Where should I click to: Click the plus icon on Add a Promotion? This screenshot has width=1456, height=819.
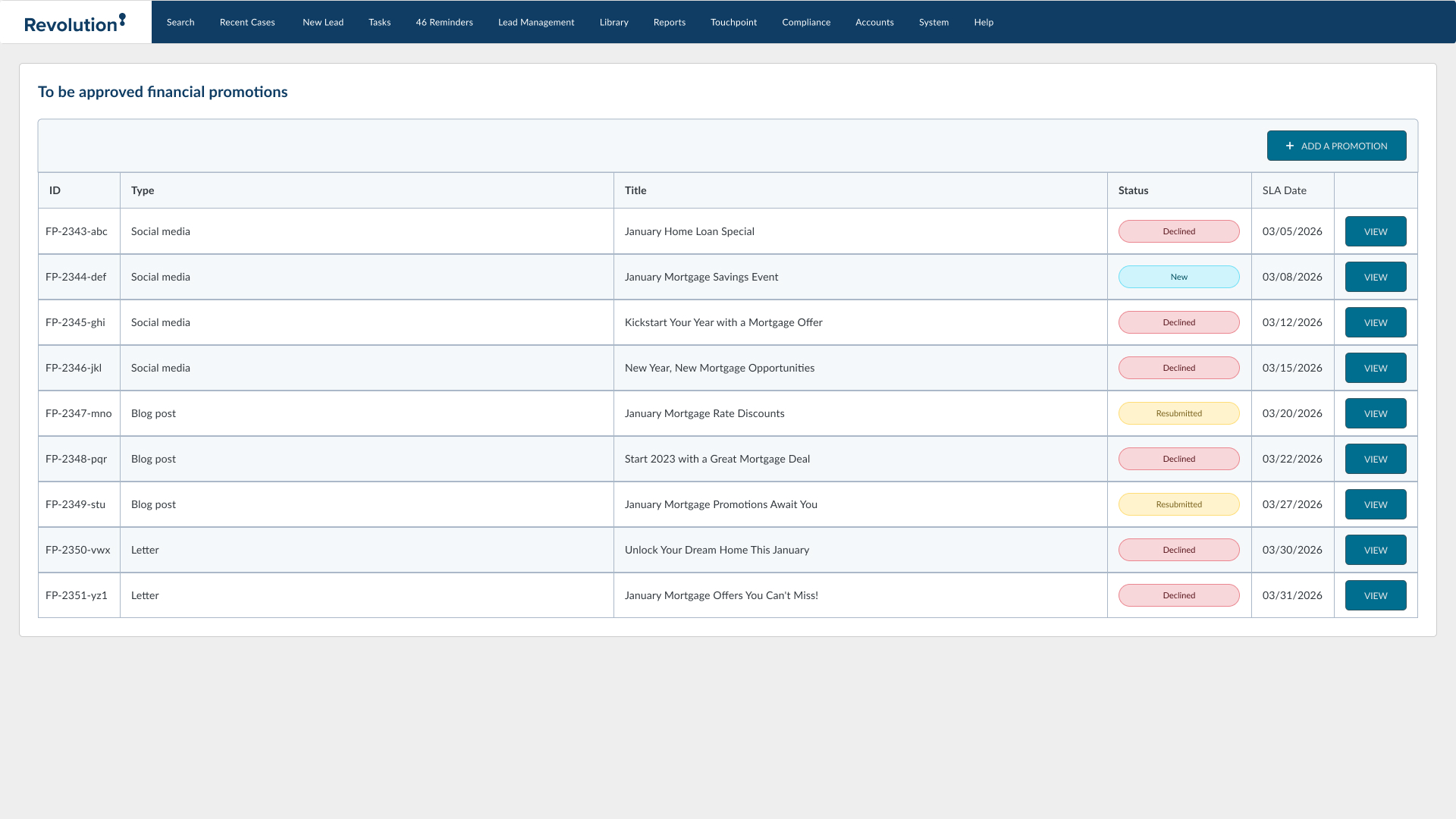pyautogui.click(x=1290, y=146)
